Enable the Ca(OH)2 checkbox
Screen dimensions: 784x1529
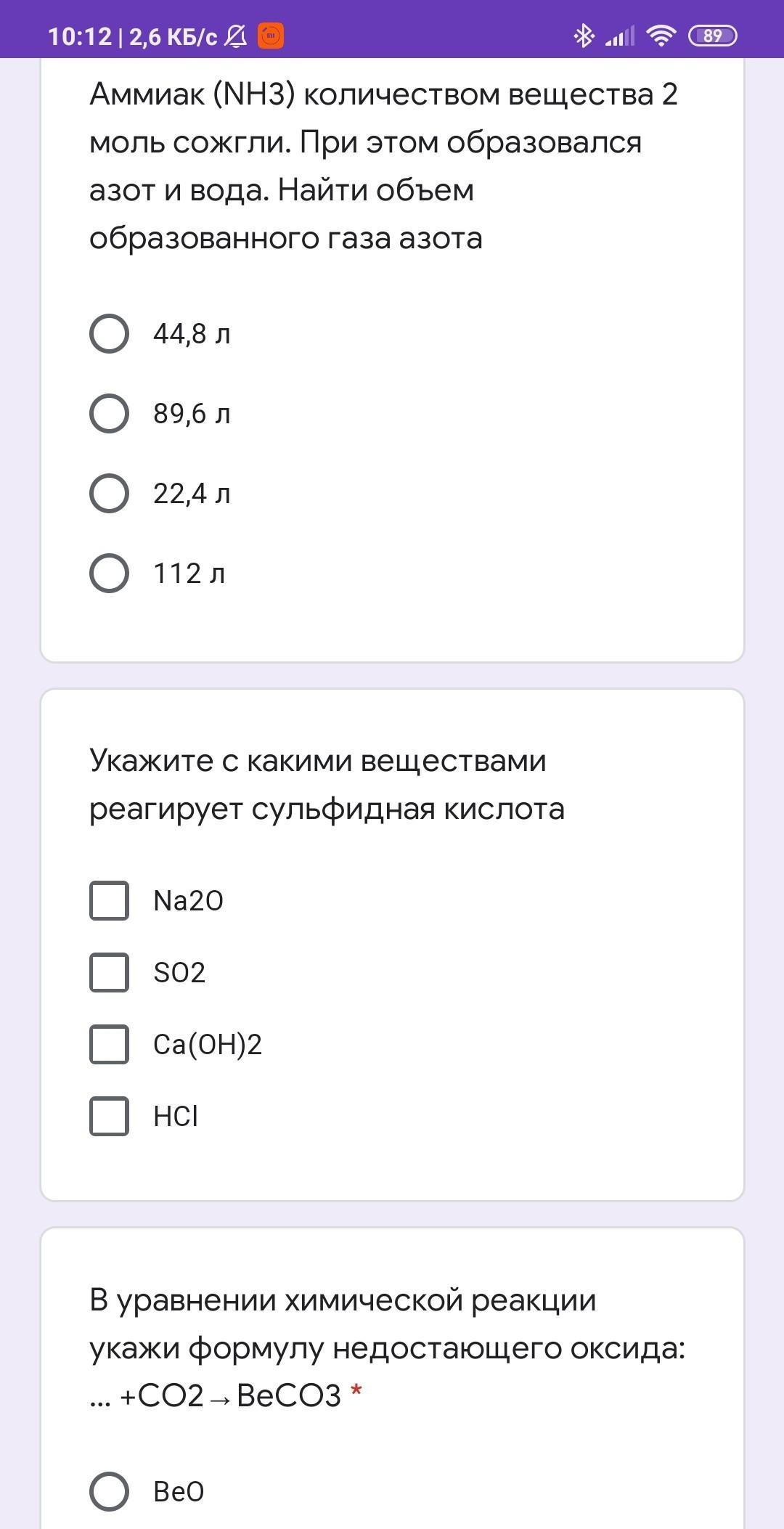pyautogui.click(x=110, y=1044)
